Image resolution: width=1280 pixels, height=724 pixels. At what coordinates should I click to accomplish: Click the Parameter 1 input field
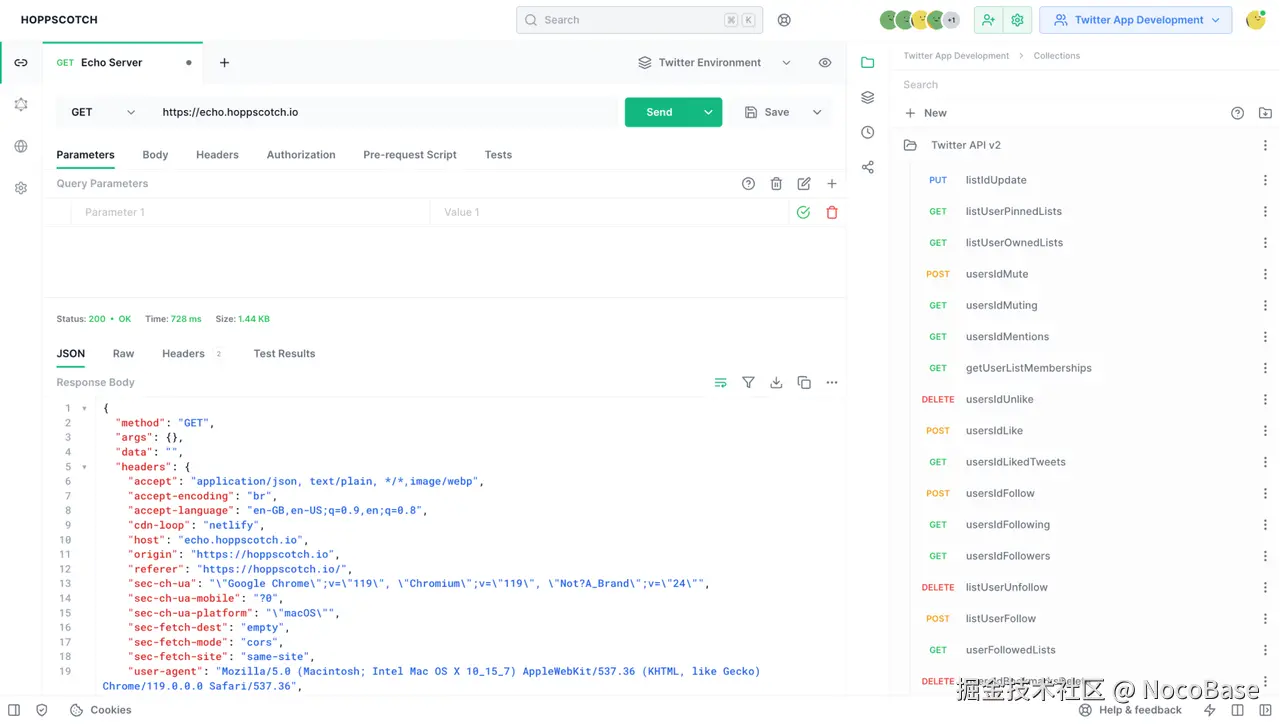pos(250,212)
